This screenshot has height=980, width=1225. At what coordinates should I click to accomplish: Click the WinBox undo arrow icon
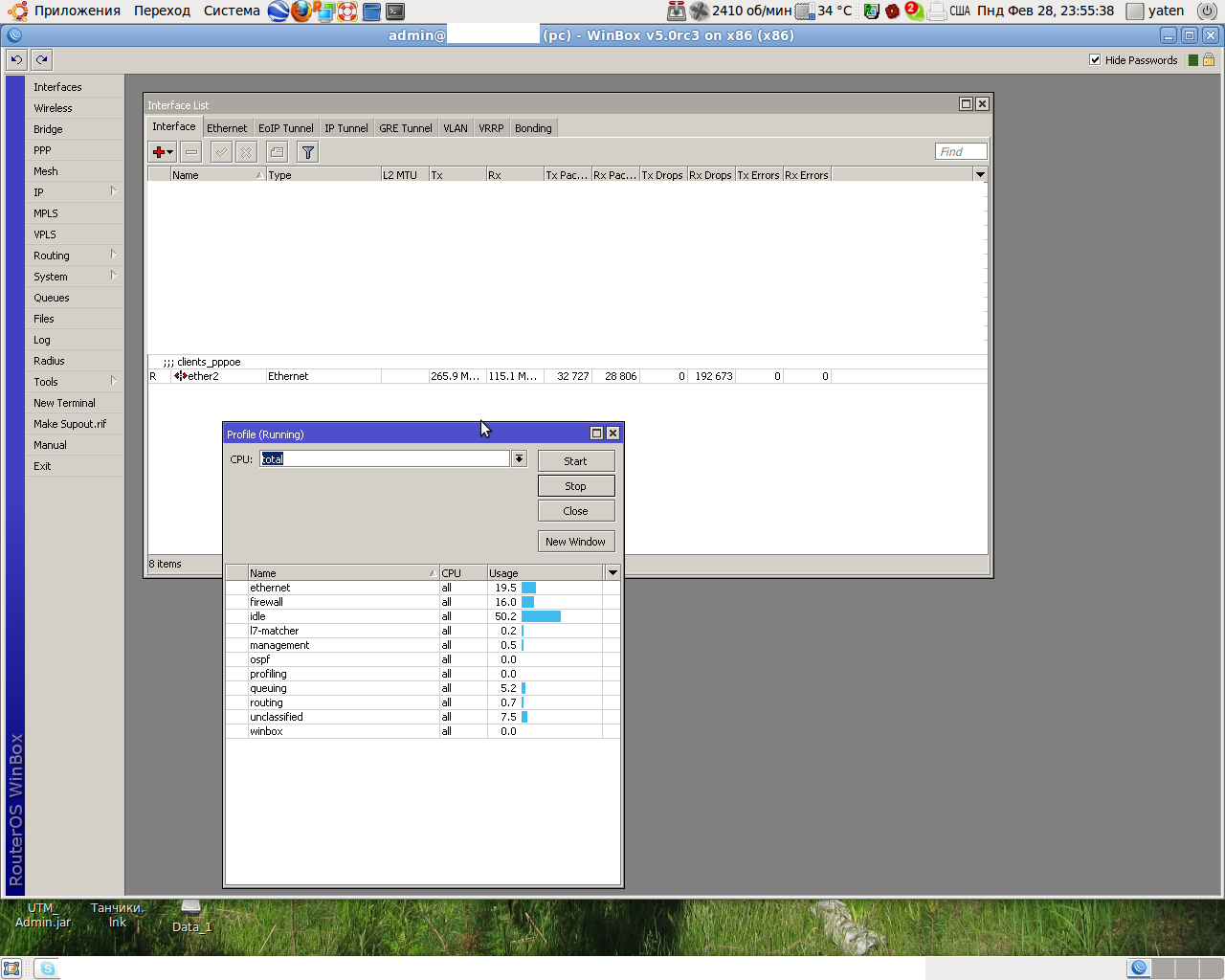coord(16,59)
